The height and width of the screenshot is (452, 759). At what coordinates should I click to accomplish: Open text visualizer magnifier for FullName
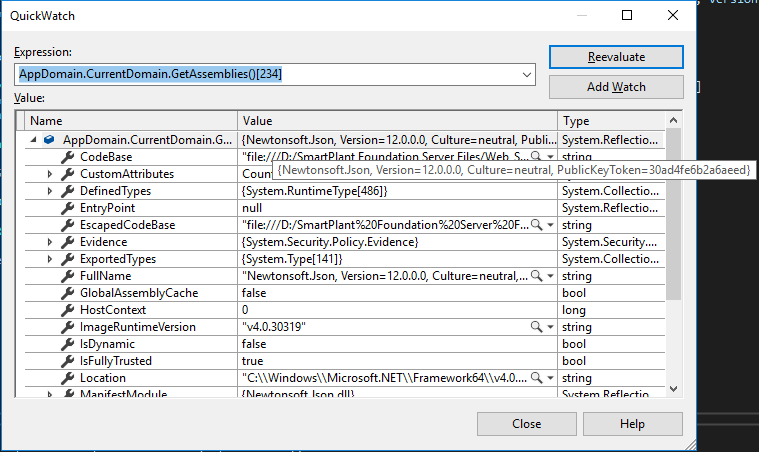coord(537,275)
